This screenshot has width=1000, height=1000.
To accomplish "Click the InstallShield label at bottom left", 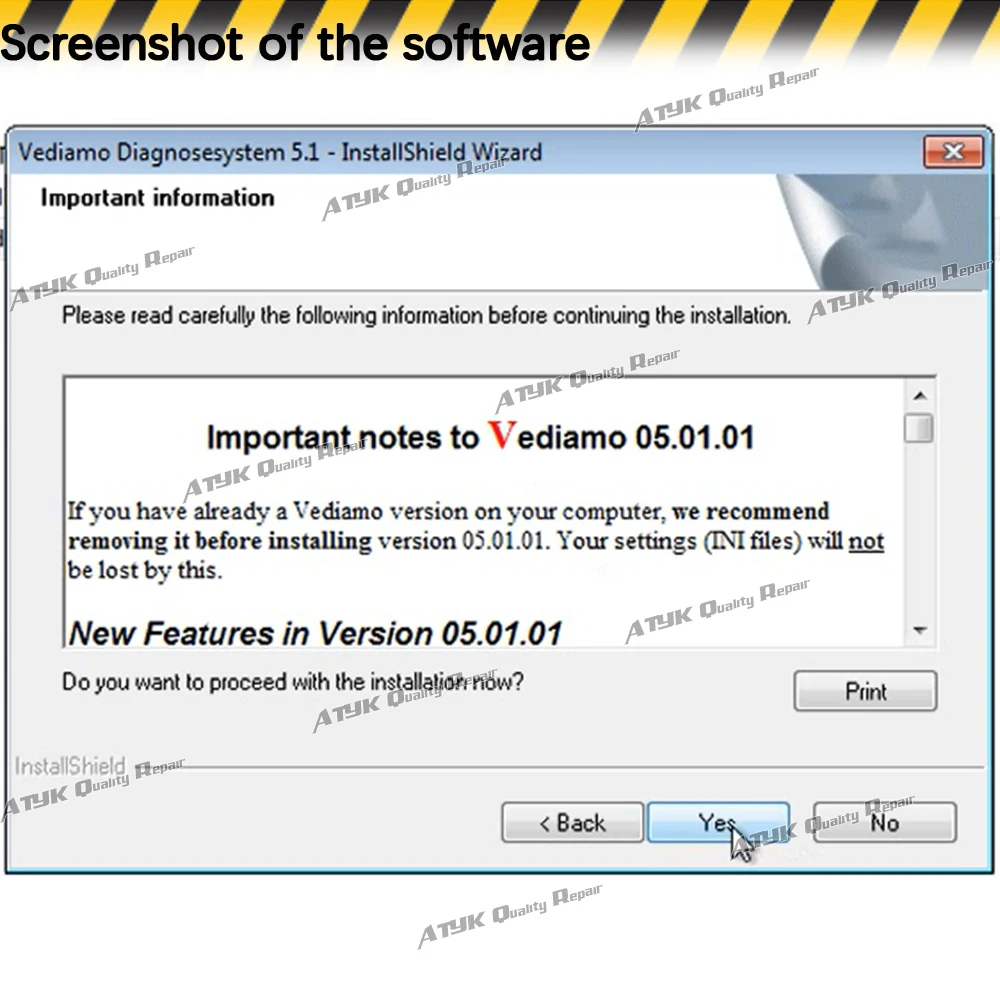I will [x=70, y=766].
